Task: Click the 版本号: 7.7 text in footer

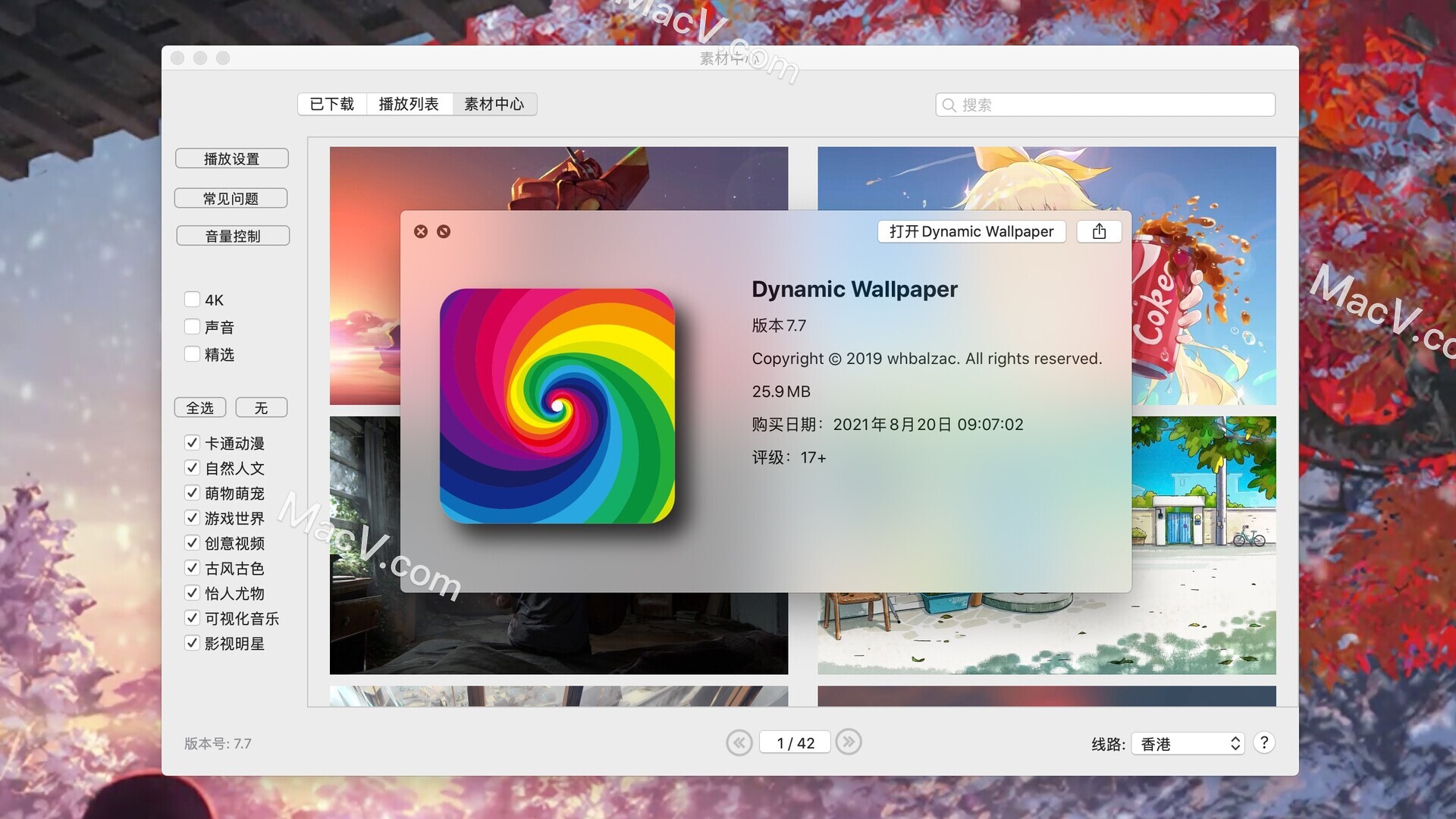Action: tap(218, 743)
